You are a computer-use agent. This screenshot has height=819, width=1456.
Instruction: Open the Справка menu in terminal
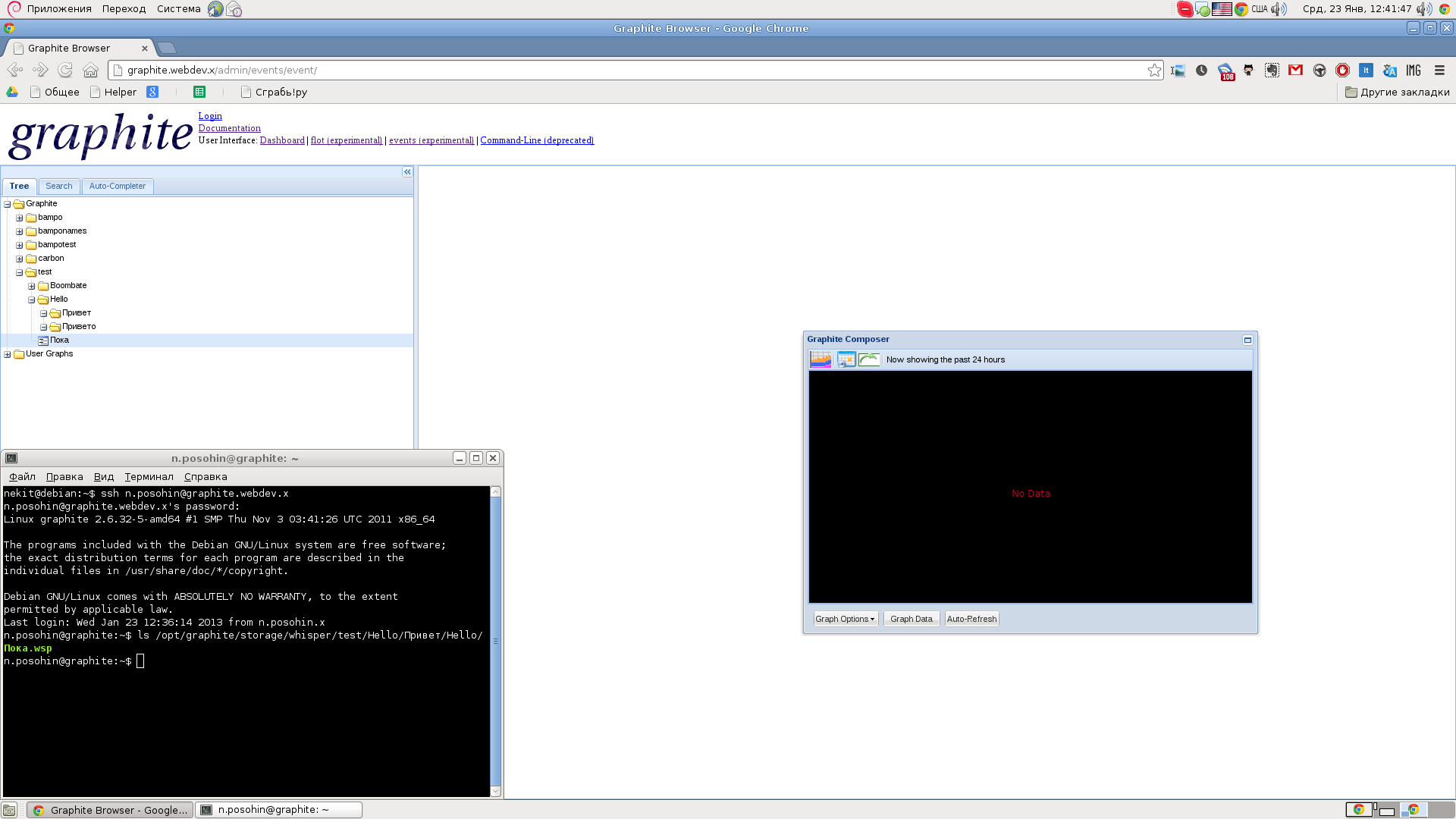pyautogui.click(x=206, y=476)
